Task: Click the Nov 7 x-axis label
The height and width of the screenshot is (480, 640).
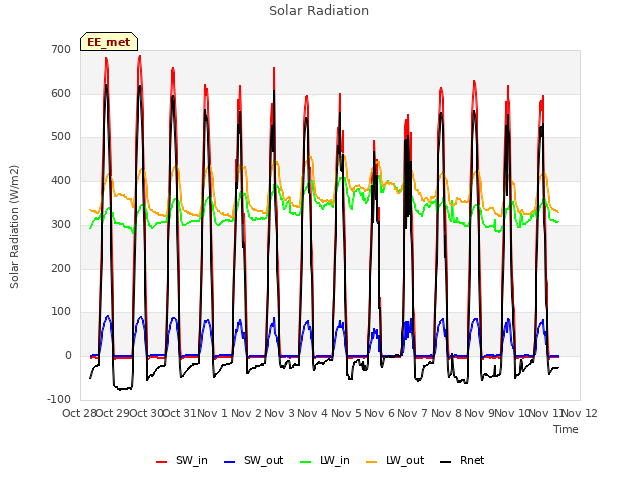Action: coord(413,413)
